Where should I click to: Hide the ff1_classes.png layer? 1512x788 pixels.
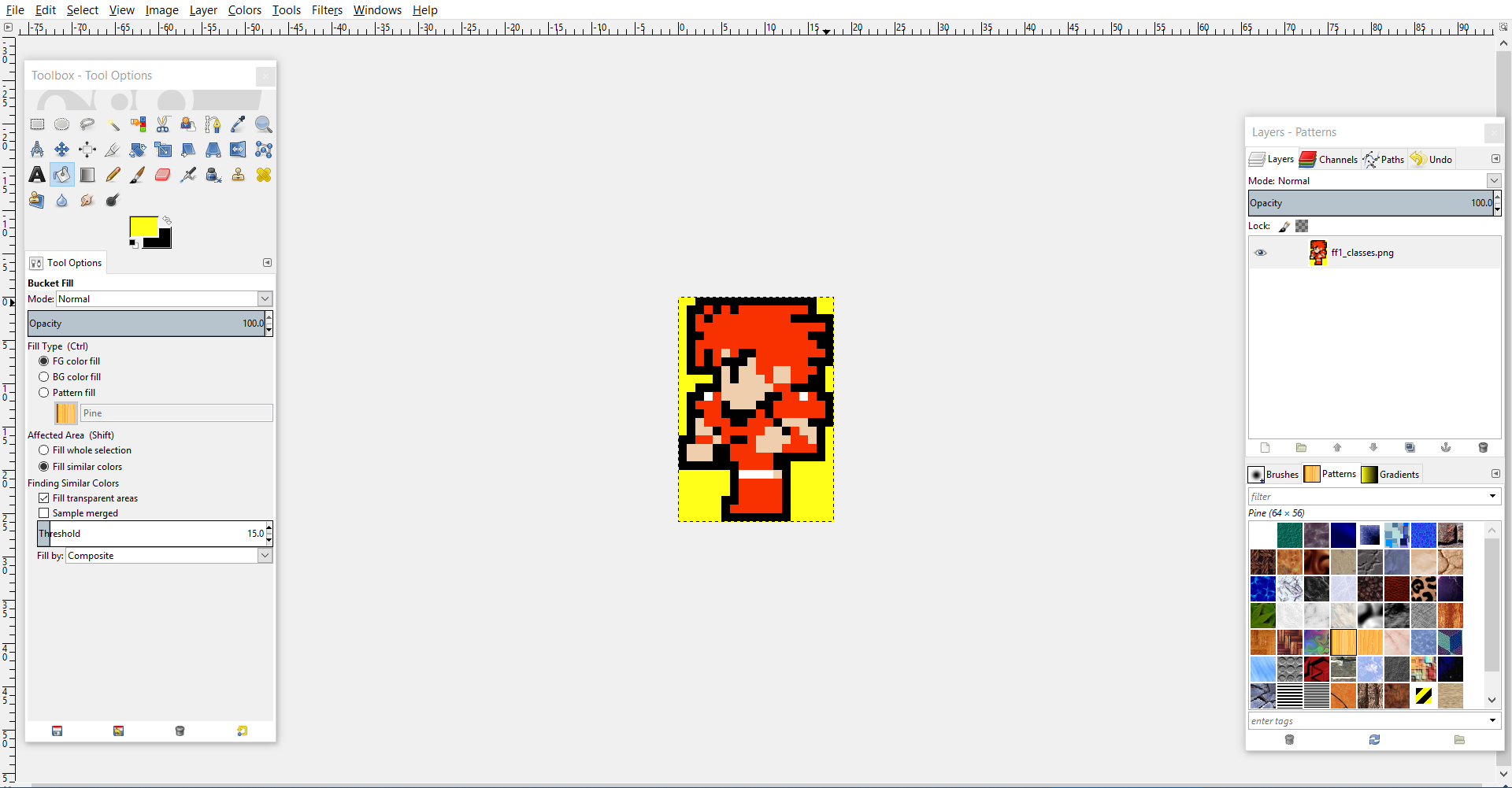(1261, 253)
